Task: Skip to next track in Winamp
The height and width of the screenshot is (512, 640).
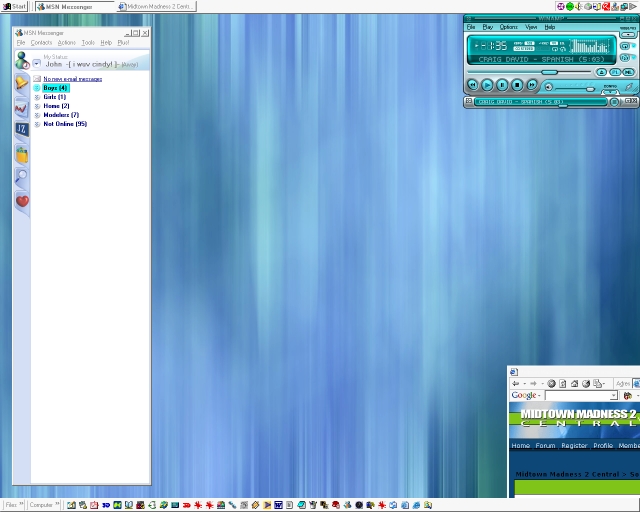Action: click(532, 86)
